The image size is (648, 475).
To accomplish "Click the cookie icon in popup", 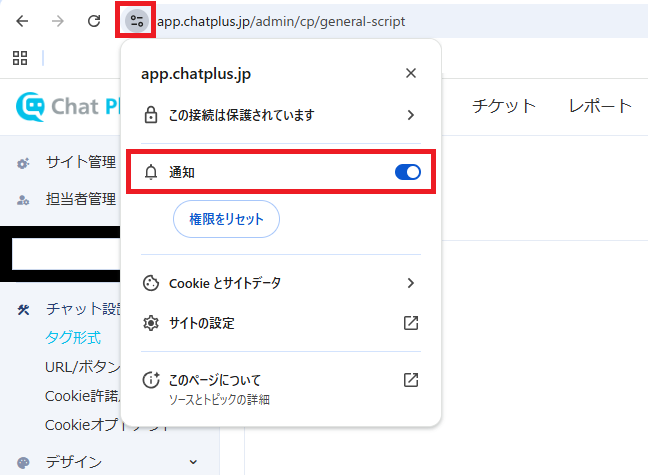I will [152, 283].
